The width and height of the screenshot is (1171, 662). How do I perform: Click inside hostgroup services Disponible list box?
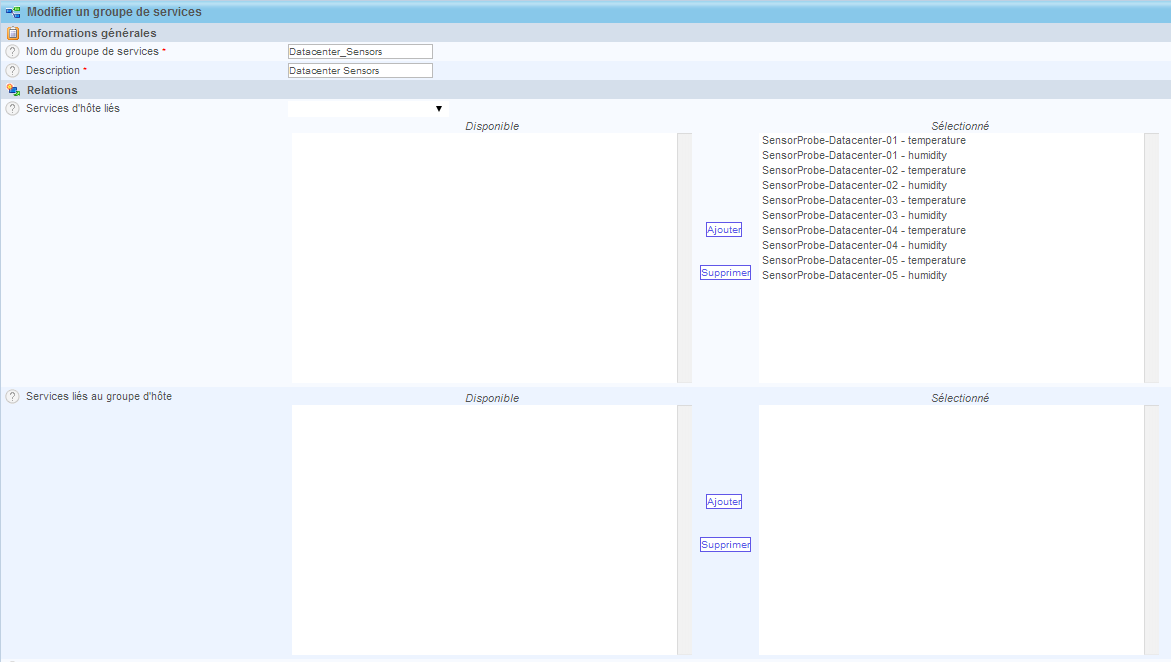coord(484,530)
